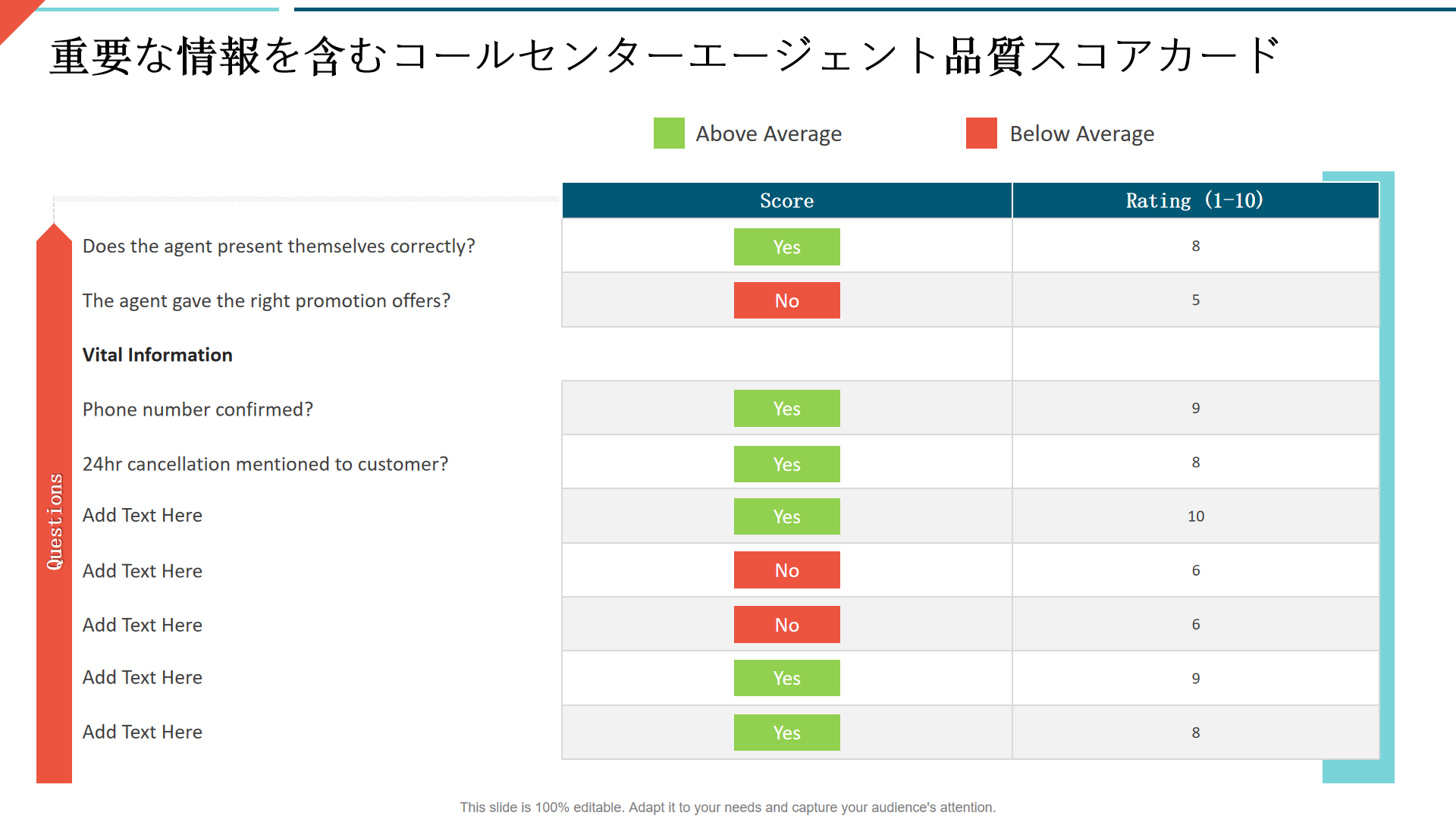Click the Vital Information heading
This screenshot has width=1456, height=819.
tap(158, 355)
